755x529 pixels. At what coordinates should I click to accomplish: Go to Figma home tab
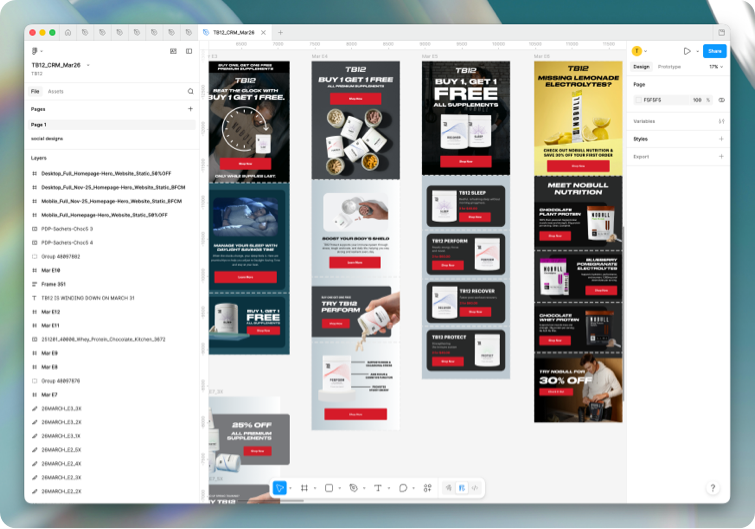pyautogui.click(x=68, y=33)
